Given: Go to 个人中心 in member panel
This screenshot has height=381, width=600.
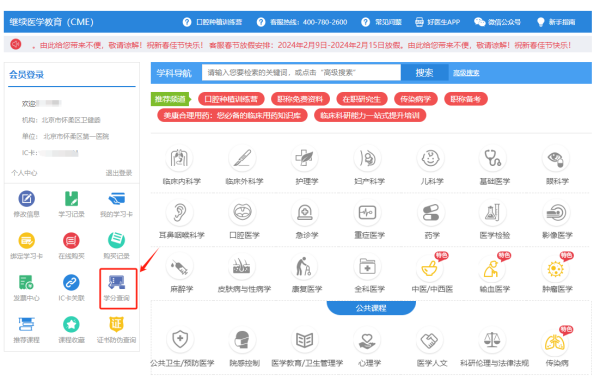Looking at the screenshot, I should (24, 173).
